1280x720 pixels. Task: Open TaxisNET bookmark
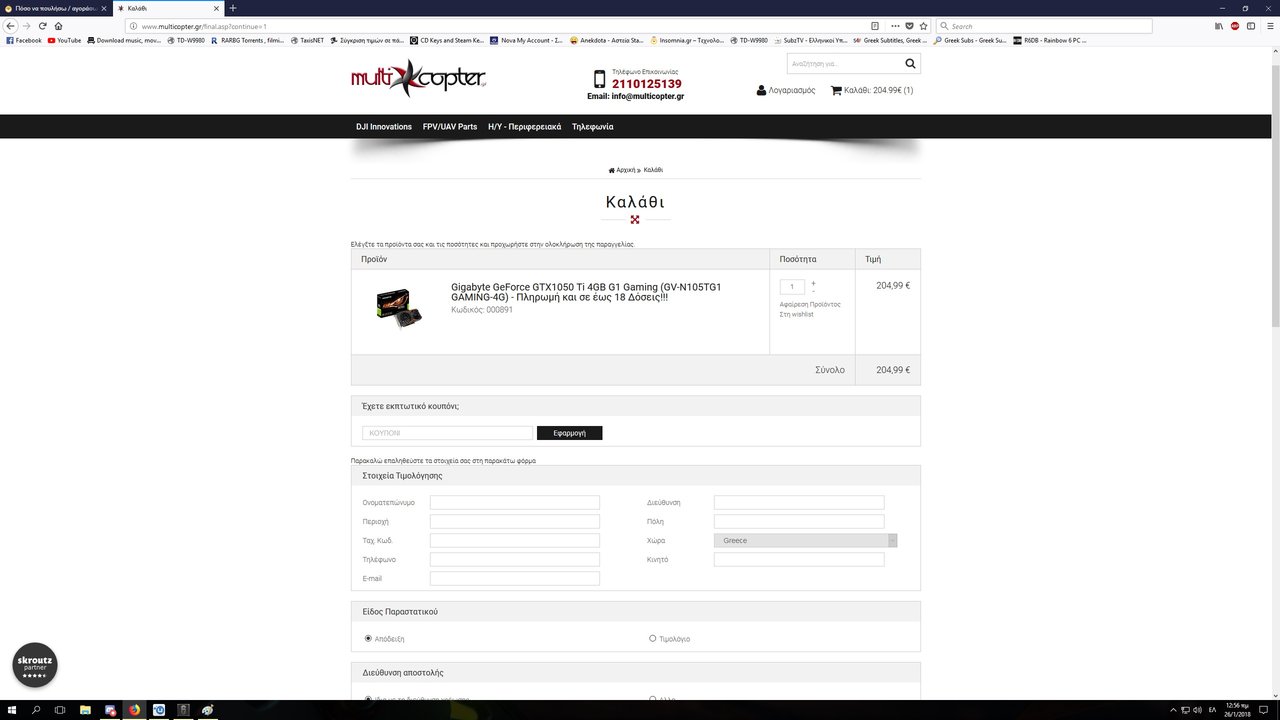click(x=307, y=41)
